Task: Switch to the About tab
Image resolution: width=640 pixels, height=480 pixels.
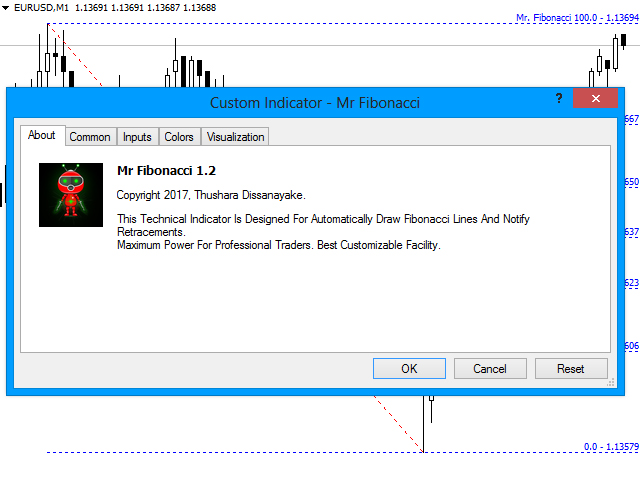Action: tap(42, 136)
